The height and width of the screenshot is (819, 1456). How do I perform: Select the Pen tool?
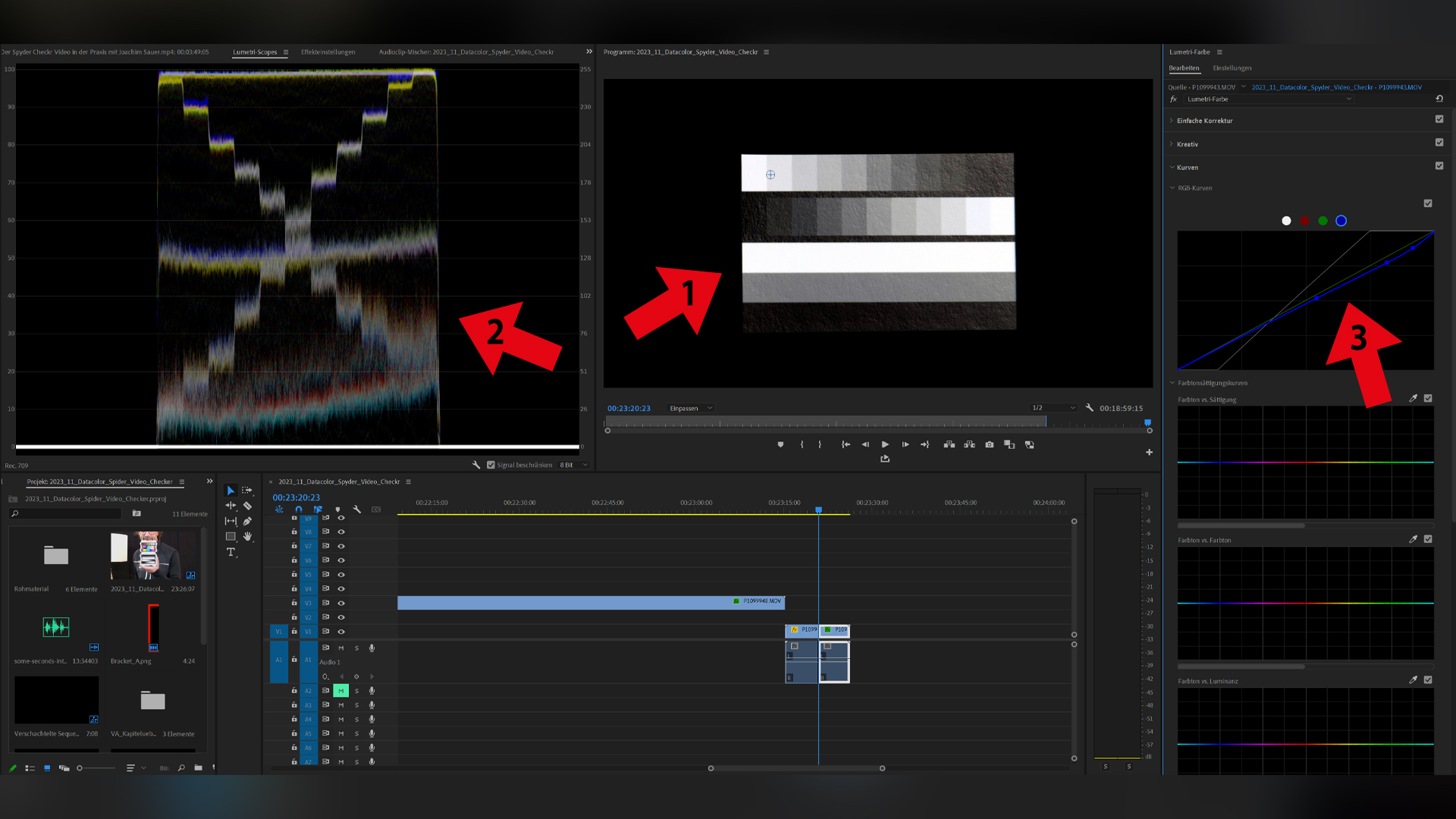coord(247,521)
